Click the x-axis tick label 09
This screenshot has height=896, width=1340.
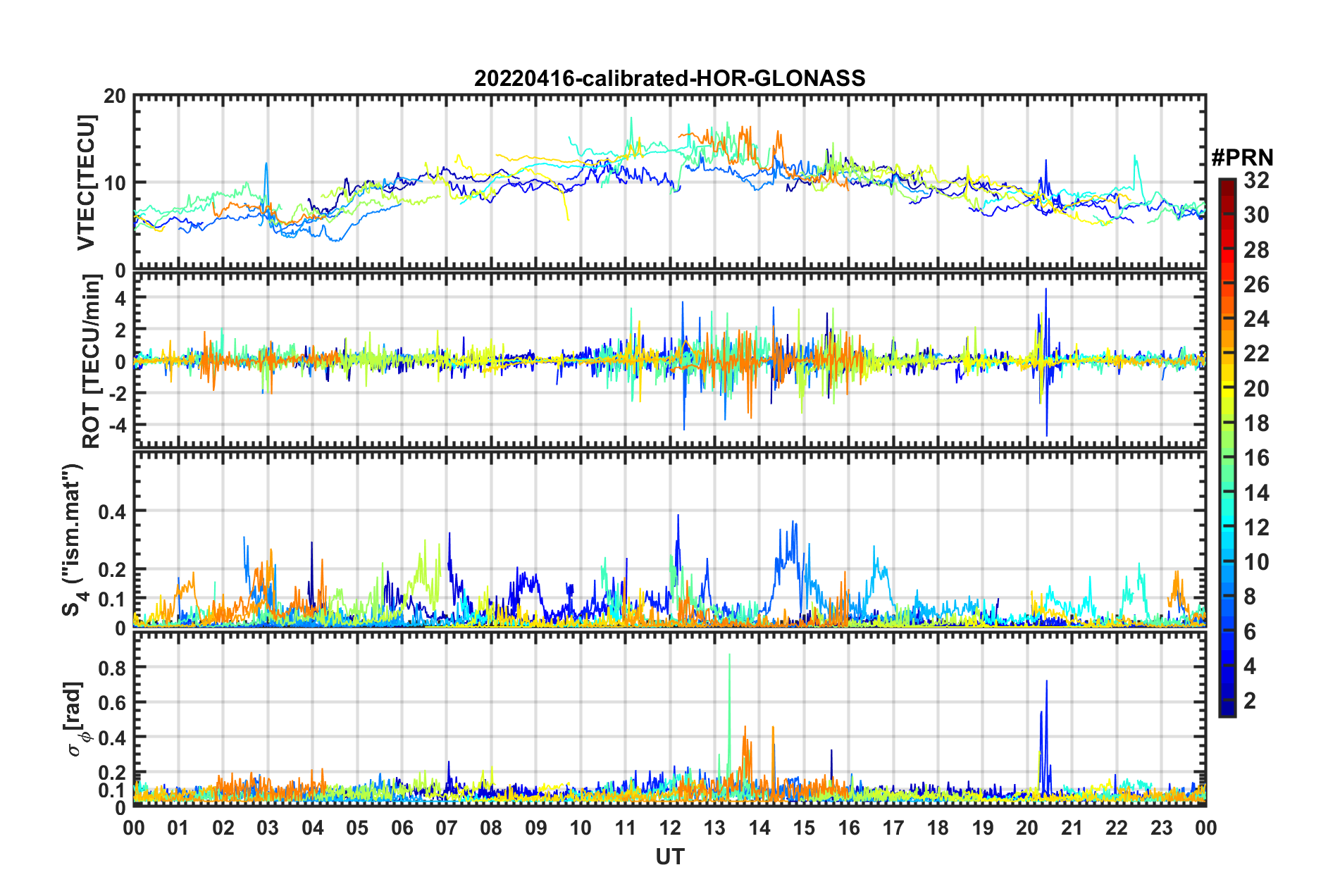click(x=536, y=828)
